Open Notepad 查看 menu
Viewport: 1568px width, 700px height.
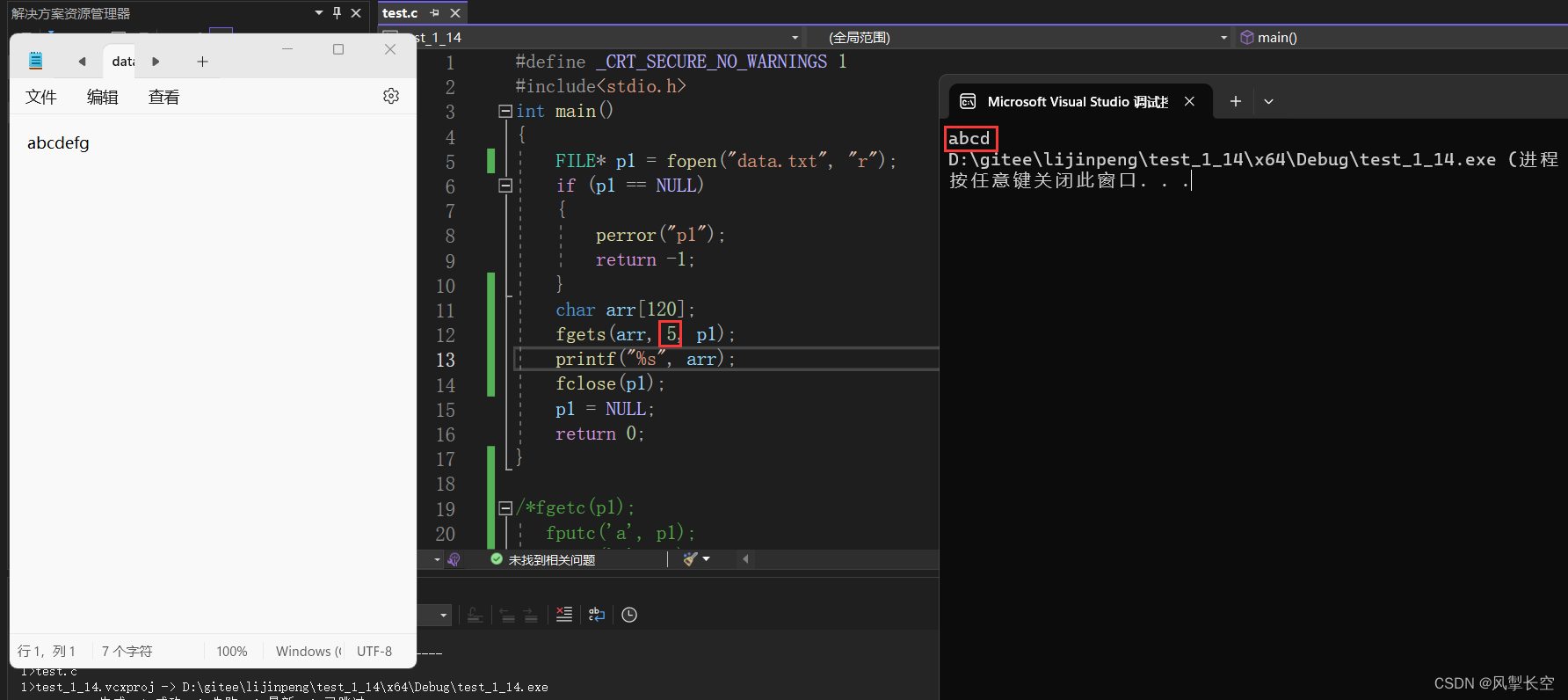pos(164,97)
